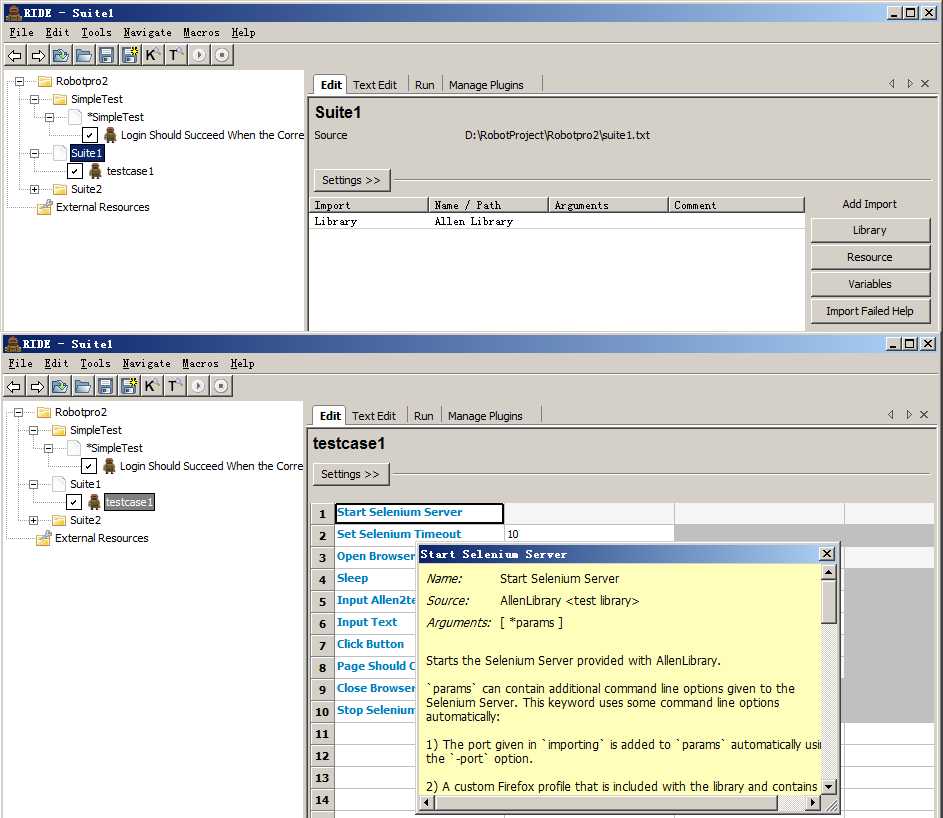Click Go Back arrow in bottom RIDE toolbar
The height and width of the screenshot is (818, 943).
click(13, 387)
